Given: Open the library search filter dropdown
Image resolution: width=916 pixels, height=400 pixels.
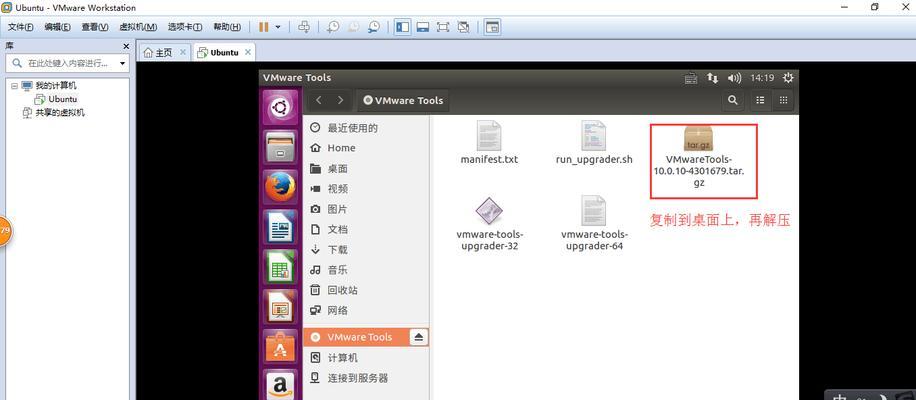Looking at the screenshot, I should pyautogui.click(x=123, y=63).
